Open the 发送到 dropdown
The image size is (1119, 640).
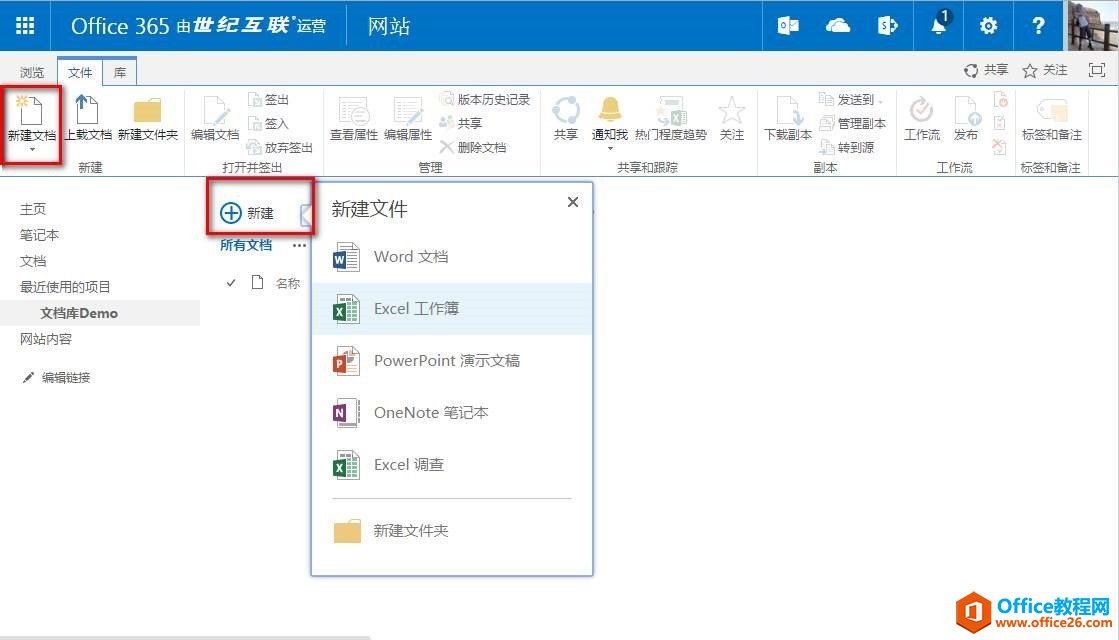point(851,99)
